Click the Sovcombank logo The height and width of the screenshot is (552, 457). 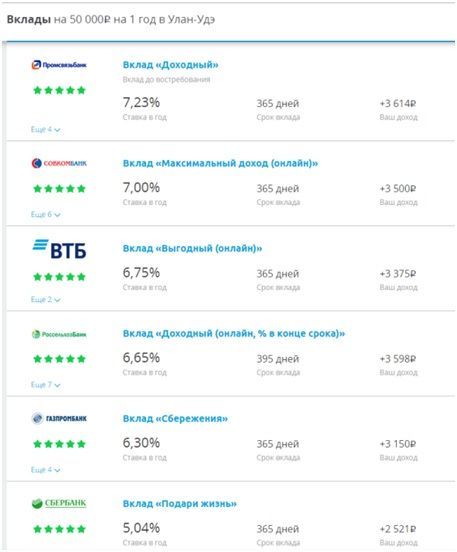pyautogui.click(x=59, y=163)
